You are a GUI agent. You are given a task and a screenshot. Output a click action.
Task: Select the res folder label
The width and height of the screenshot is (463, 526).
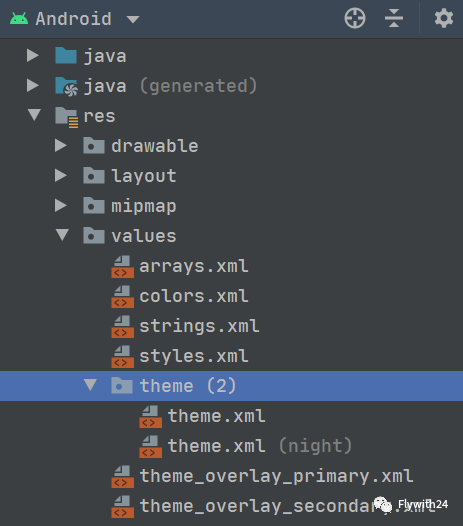pos(99,116)
